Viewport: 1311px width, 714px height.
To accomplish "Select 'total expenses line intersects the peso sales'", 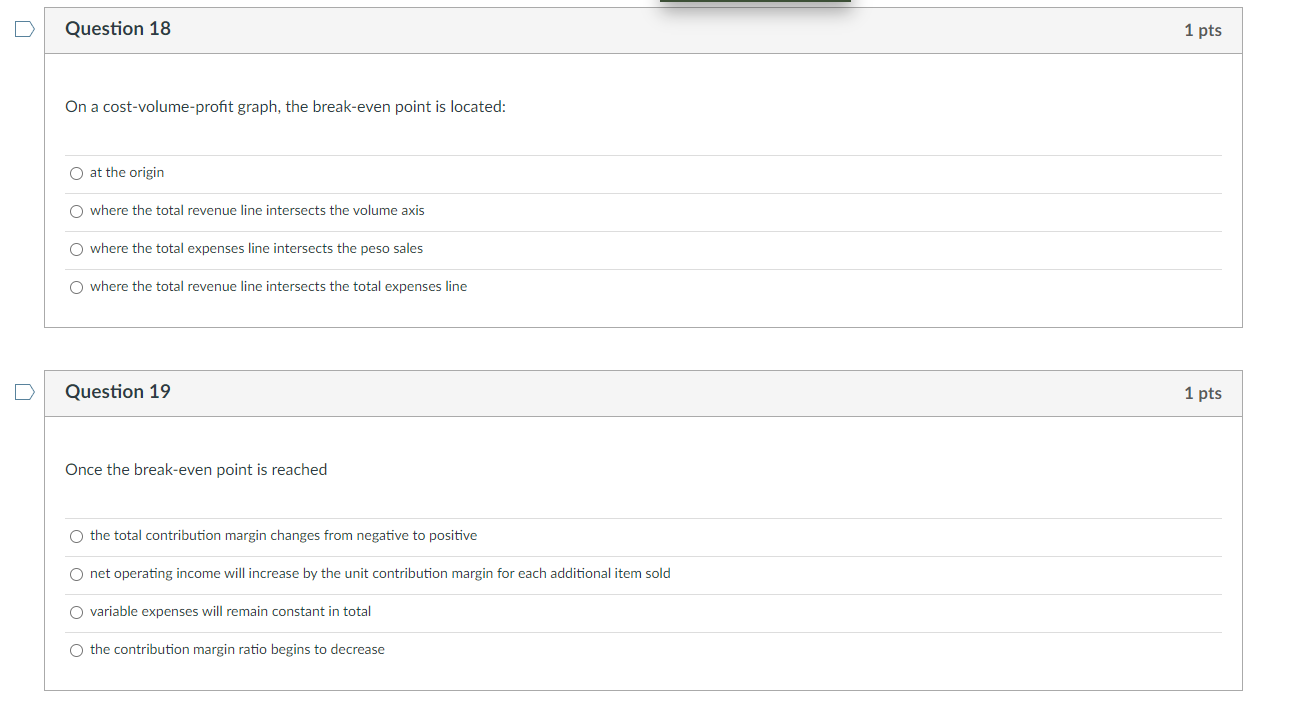I will (77, 249).
